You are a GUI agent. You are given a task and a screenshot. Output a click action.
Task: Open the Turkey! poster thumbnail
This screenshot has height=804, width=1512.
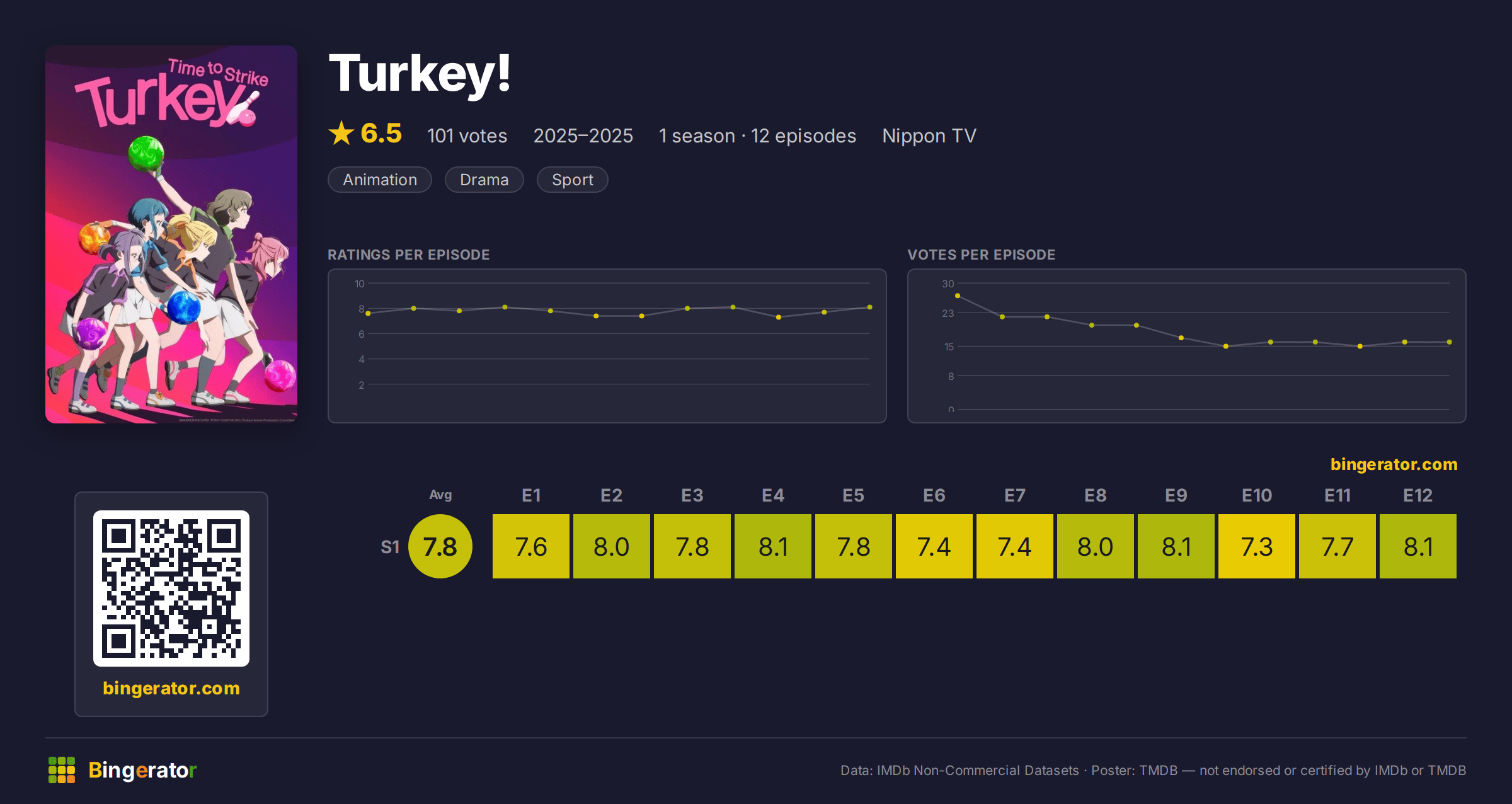tap(171, 234)
